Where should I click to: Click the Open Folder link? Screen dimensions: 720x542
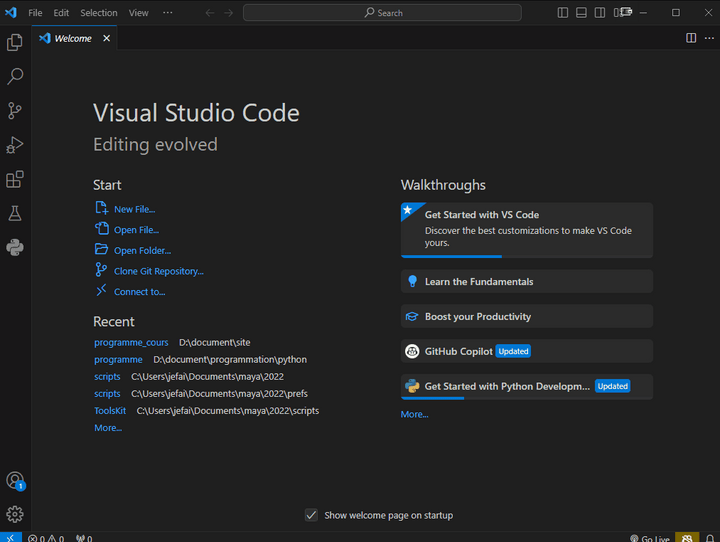(142, 251)
